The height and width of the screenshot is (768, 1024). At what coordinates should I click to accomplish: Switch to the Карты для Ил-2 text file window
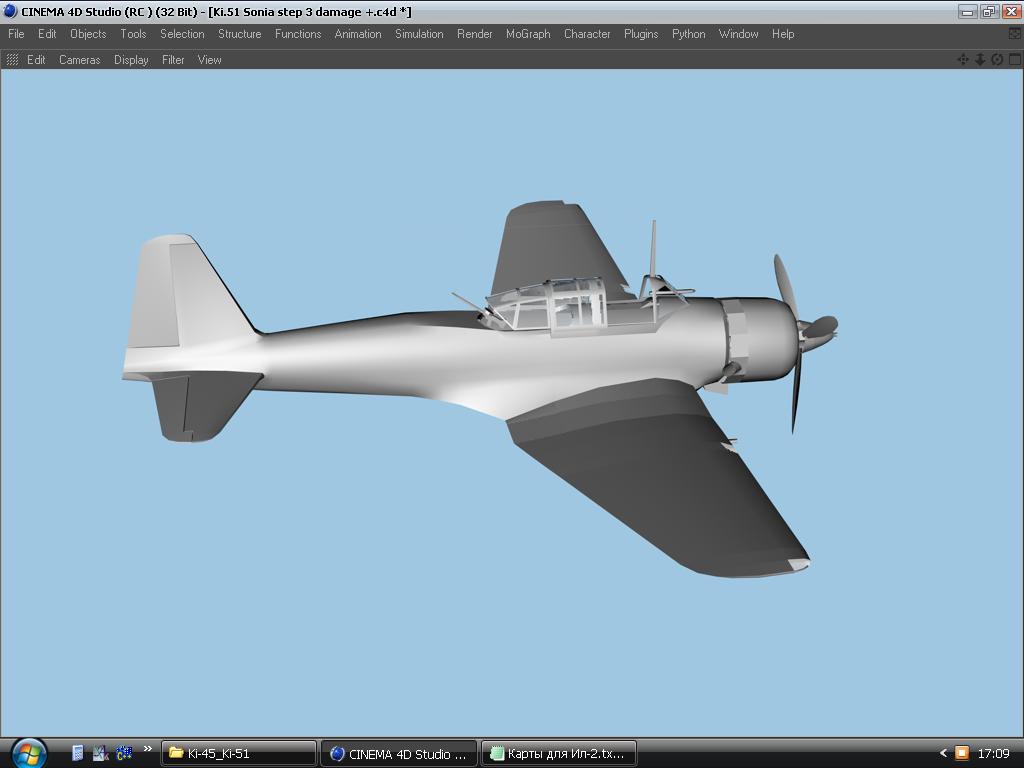(x=558, y=753)
